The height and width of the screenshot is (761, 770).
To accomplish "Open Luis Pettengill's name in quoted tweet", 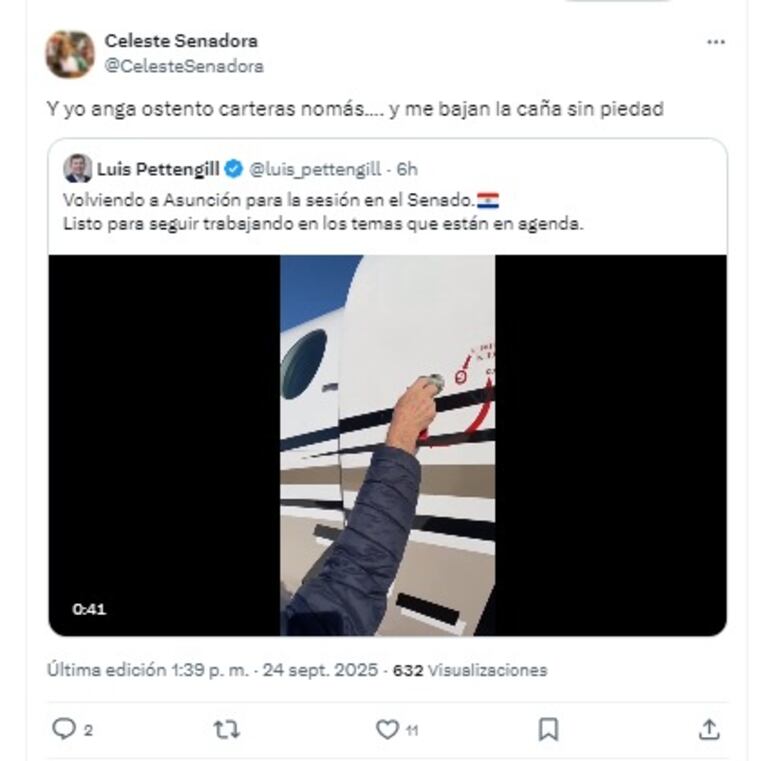I will coord(157,169).
